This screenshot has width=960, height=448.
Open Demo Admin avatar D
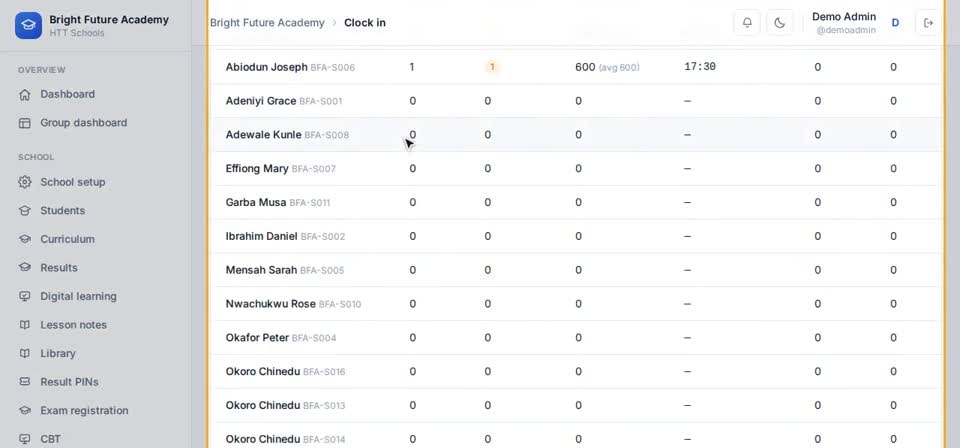click(x=895, y=23)
